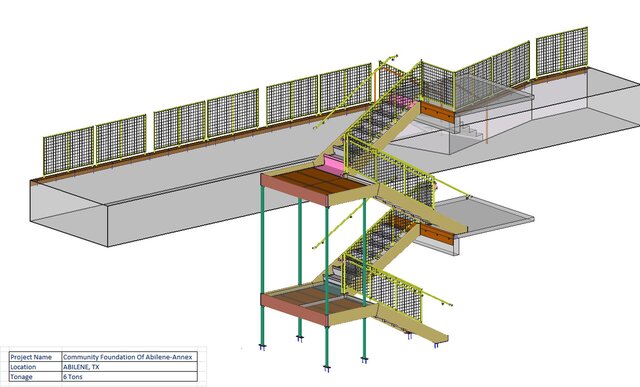Click the 'Tonage' label cell
This screenshot has height=387, width=640.
coord(36,376)
